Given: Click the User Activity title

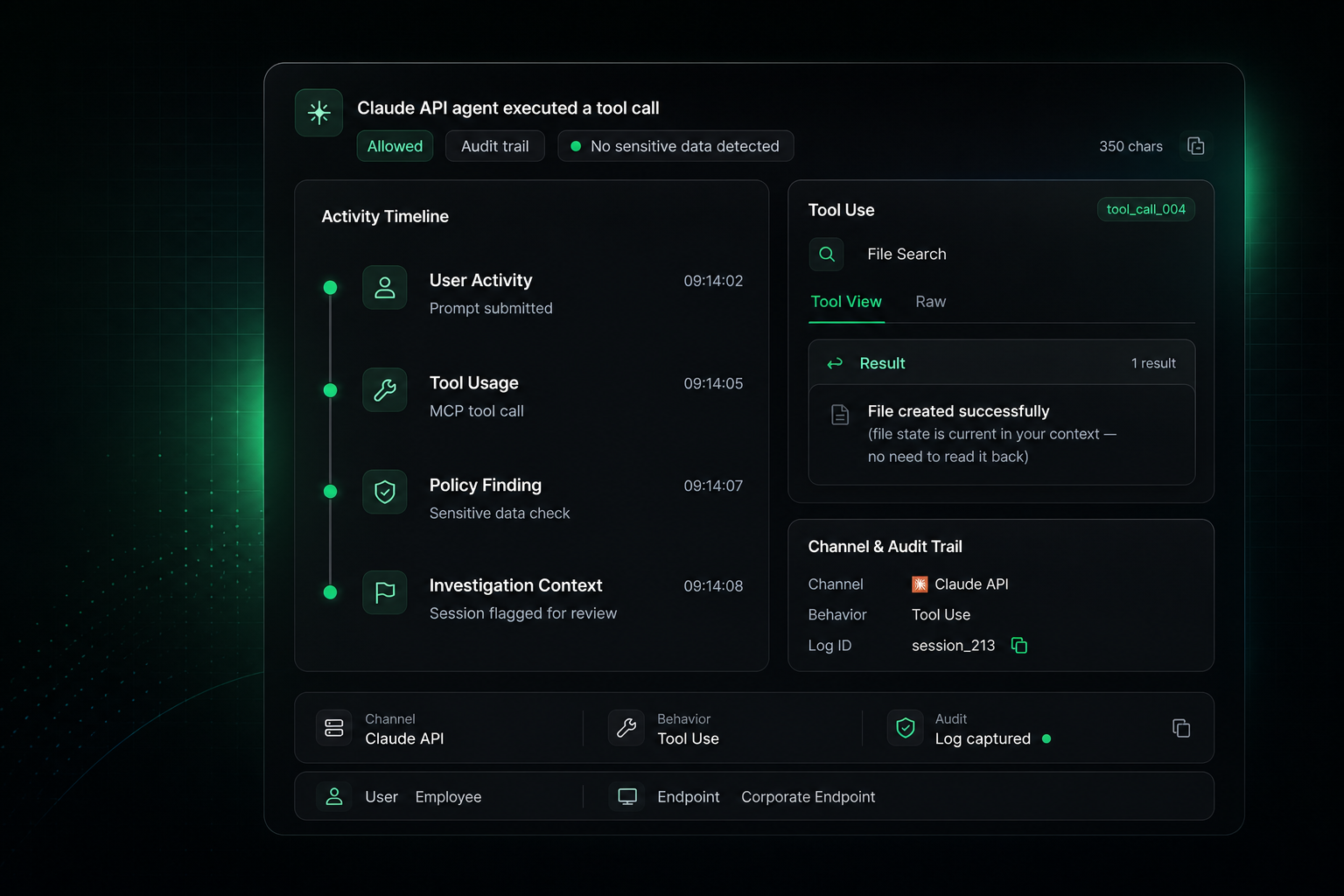Looking at the screenshot, I should coord(480,281).
